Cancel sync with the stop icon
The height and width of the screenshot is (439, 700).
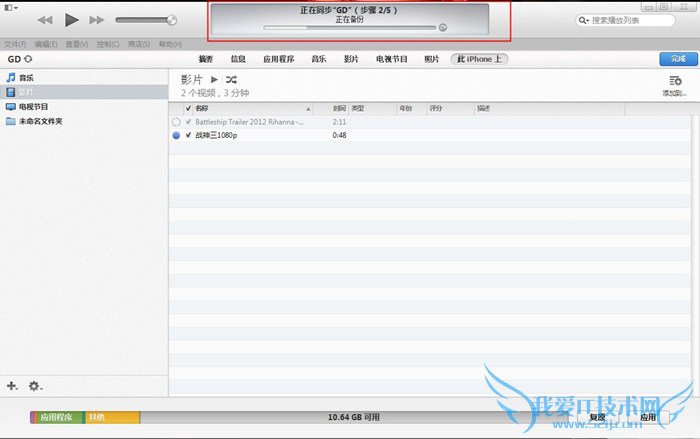pyautogui.click(x=442, y=28)
